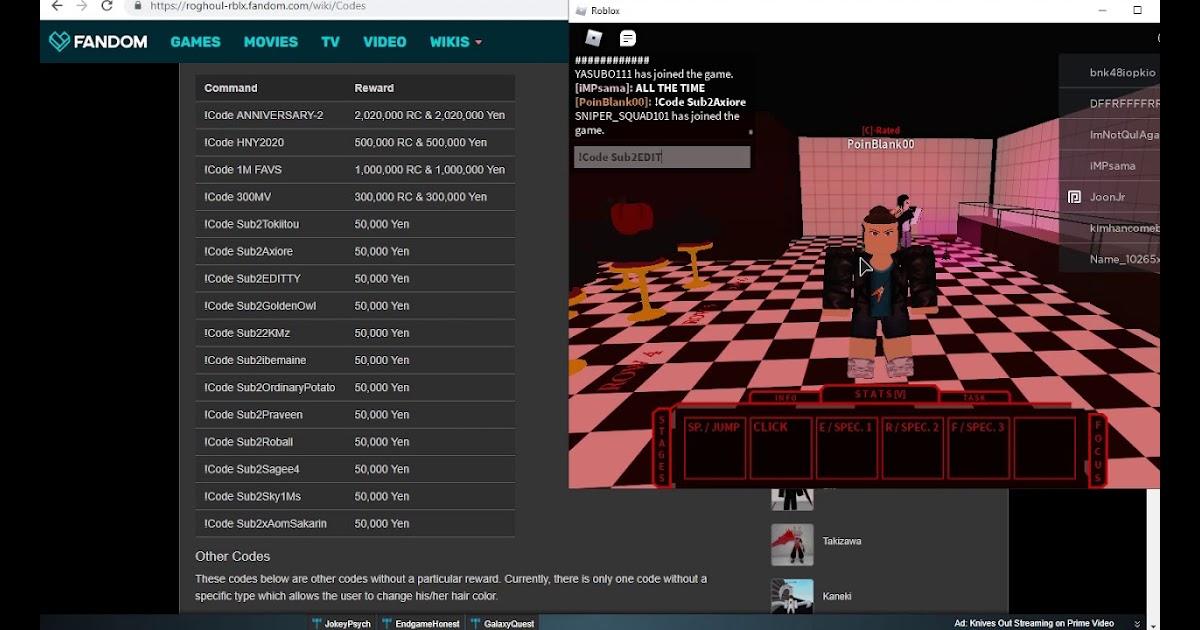Click the SP. / JUMP ability slot
Viewport: 1200px width, 630px height.
coord(714,446)
